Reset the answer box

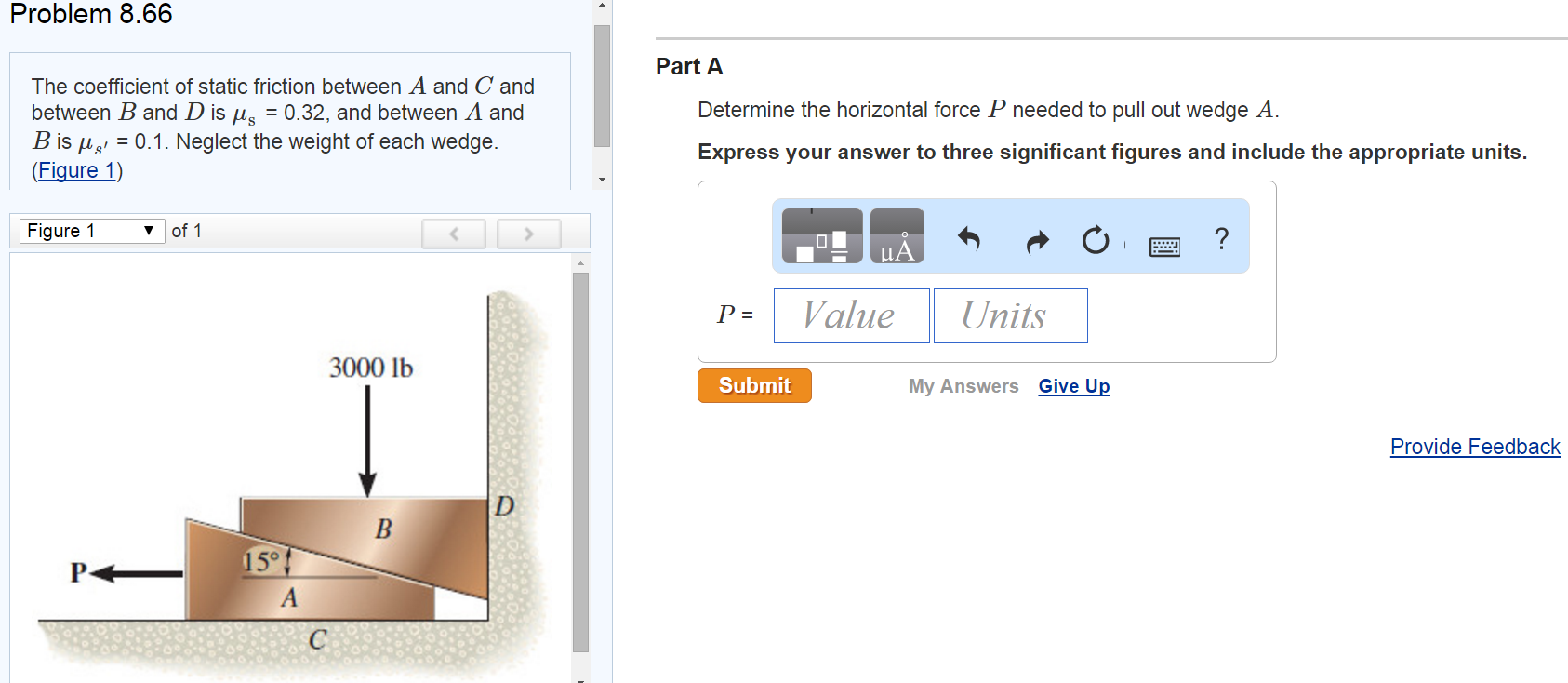tap(1096, 240)
